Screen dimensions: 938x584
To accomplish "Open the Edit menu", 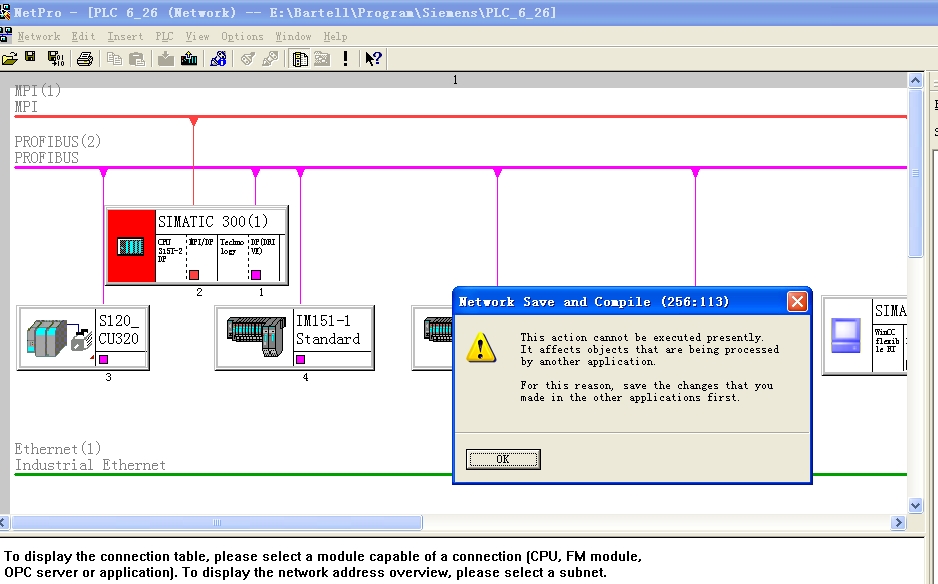I will 83,36.
